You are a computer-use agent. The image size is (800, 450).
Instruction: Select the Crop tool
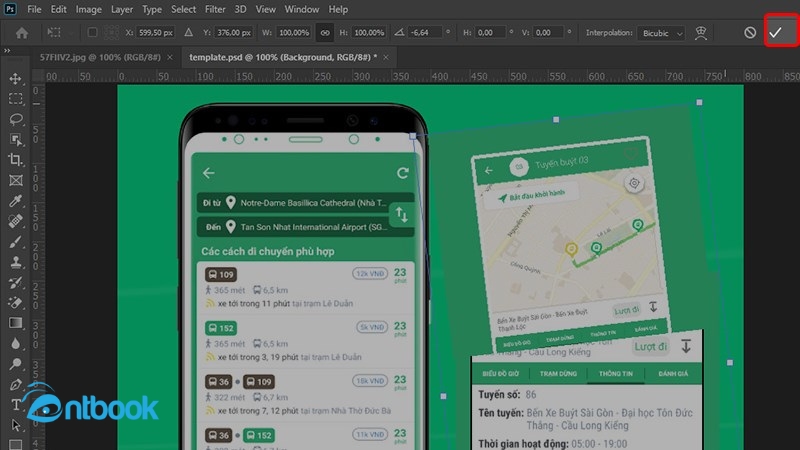15,160
